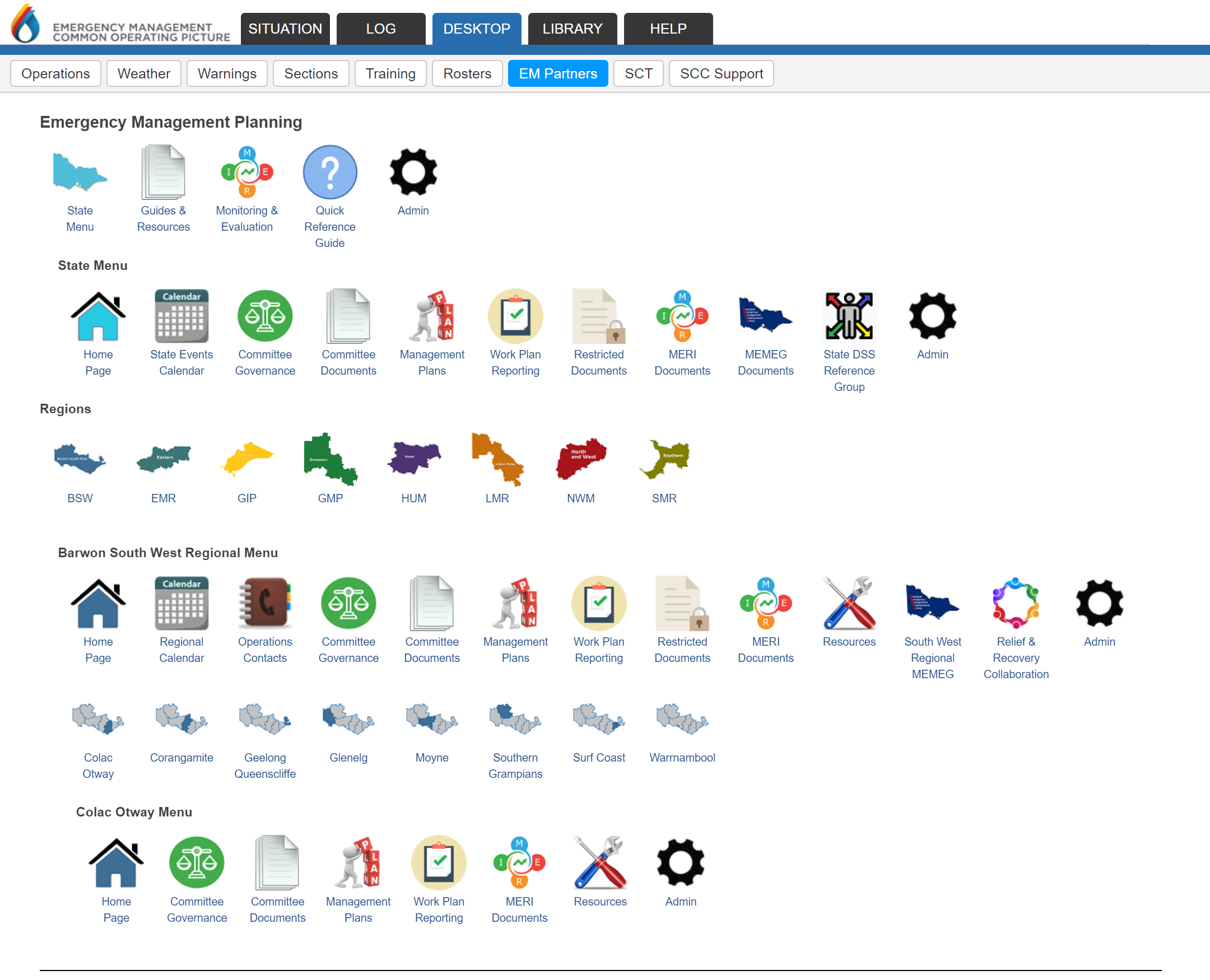Open the LIBRARY tab
Viewport: 1210px width, 980px height.
[x=572, y=29]
